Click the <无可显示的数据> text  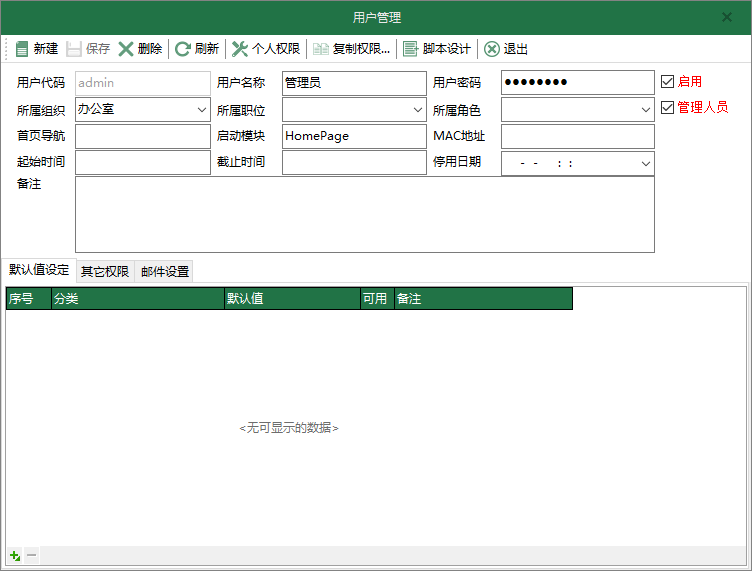click(289, 428)
